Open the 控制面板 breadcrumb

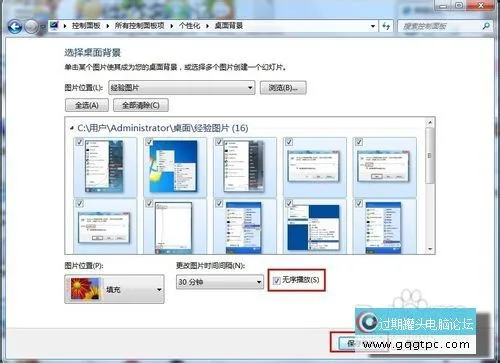click(x=86, y=26)
